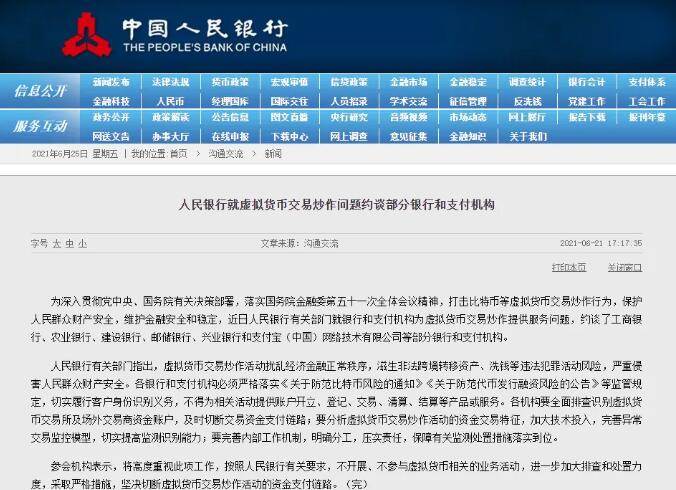
Task: Click the People's Bank of China logo
Action: point(87,33)
